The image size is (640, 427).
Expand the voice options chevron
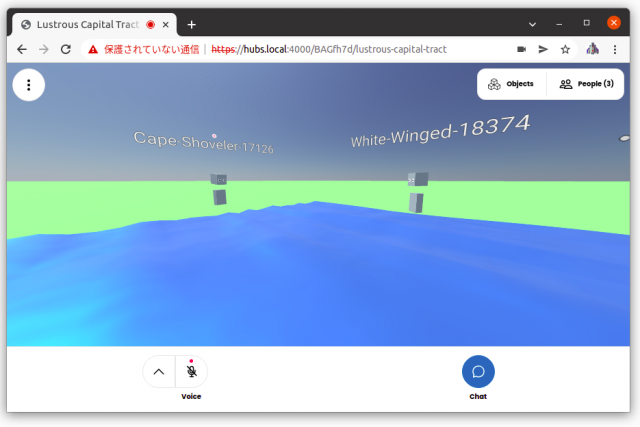159,371
